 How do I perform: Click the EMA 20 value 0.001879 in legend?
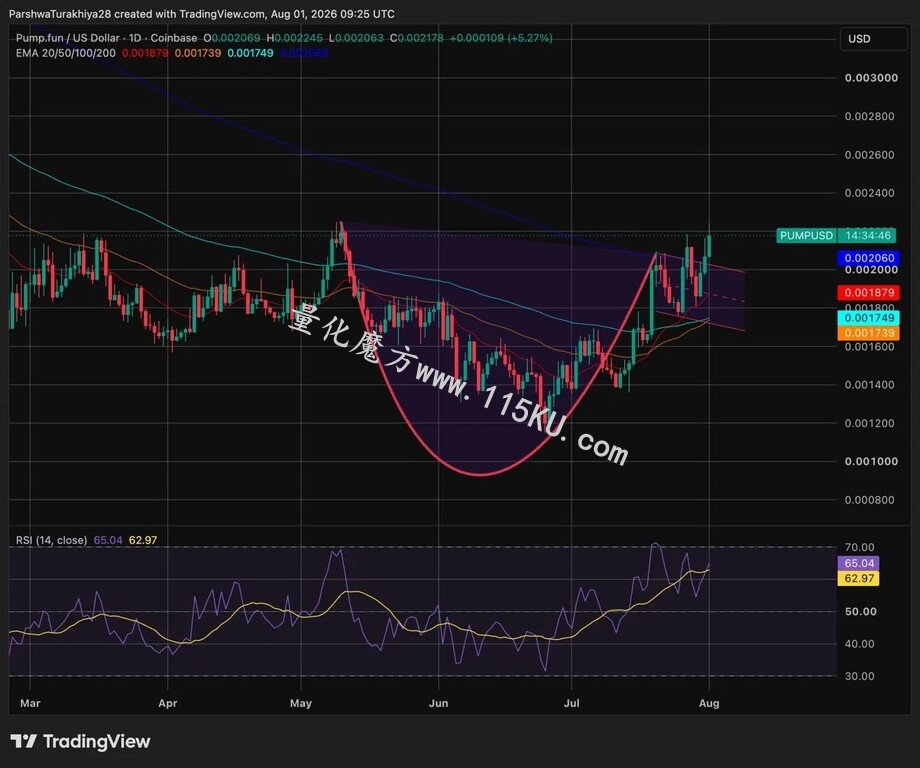click(145, 53)
